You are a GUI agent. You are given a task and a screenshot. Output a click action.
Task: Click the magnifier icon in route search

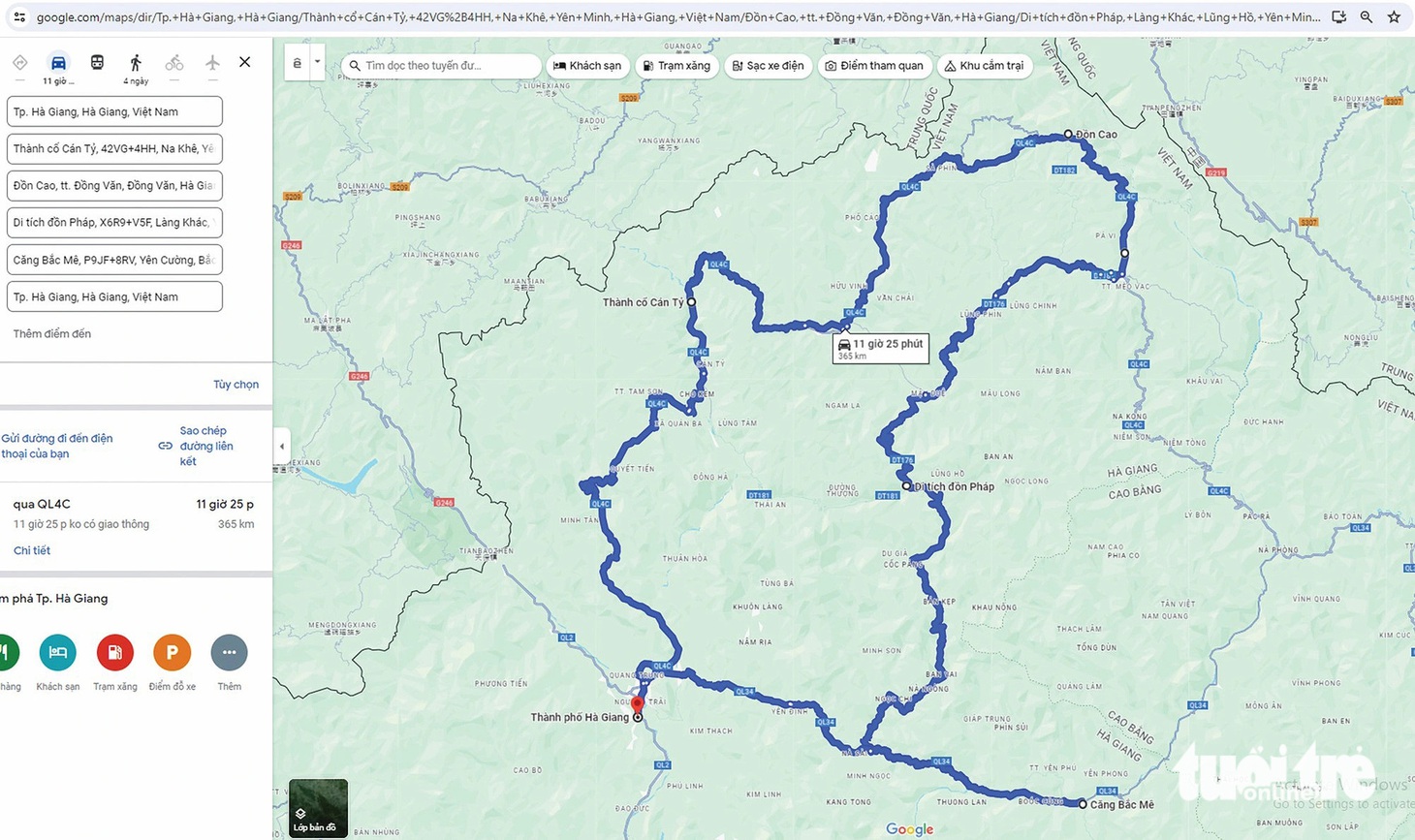(x=355, y=66)
